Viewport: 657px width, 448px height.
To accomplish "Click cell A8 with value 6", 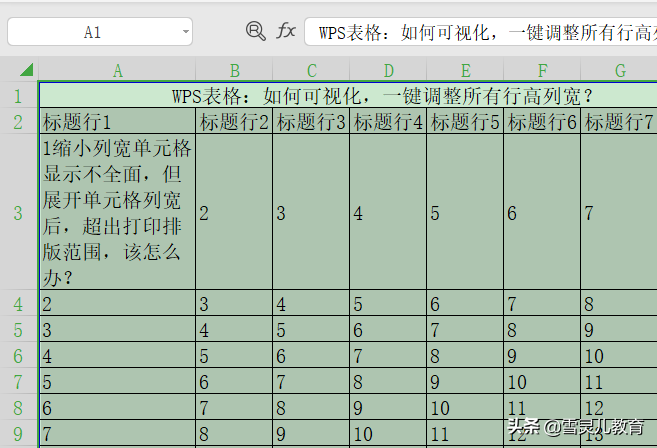I will tap(118, 407).
